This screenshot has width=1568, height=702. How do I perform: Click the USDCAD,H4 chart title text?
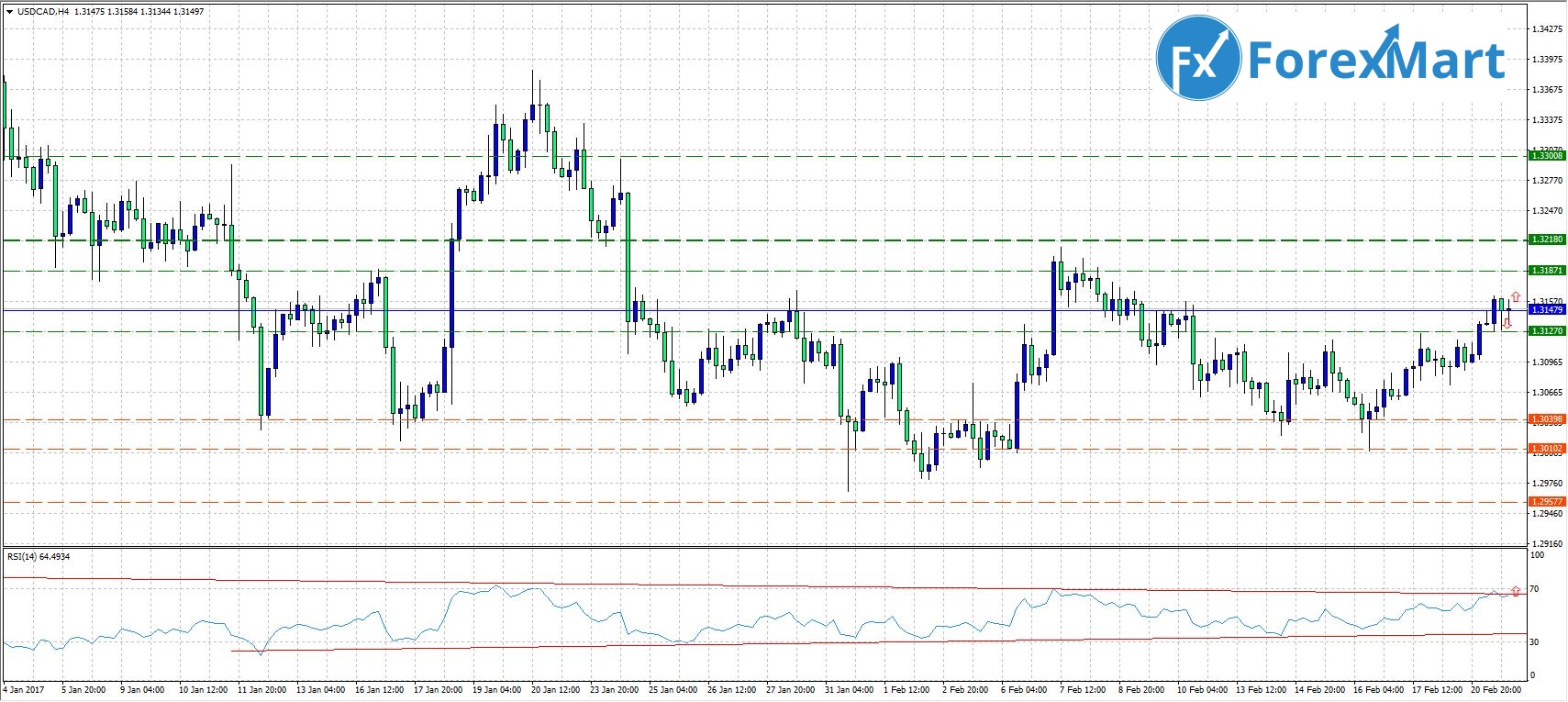click(x=43, y=12)
